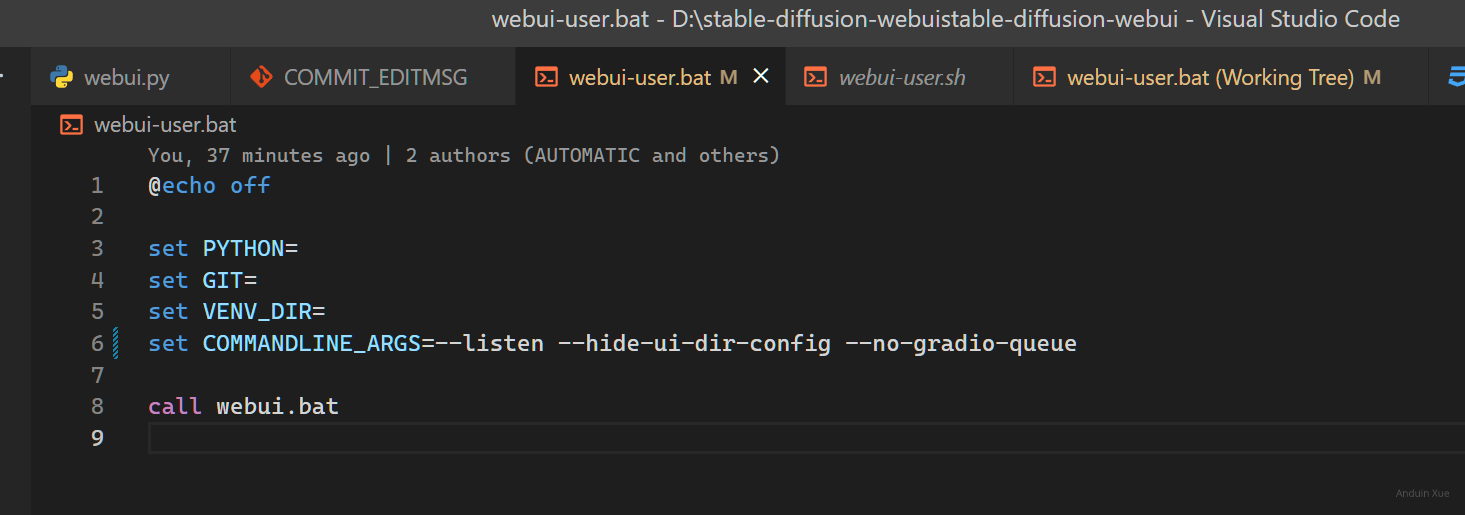Open the COMMIT_EDITMSG tab
Viewport: 1465px width, 515px height.
pyautogui.click(x=375, y=78)
